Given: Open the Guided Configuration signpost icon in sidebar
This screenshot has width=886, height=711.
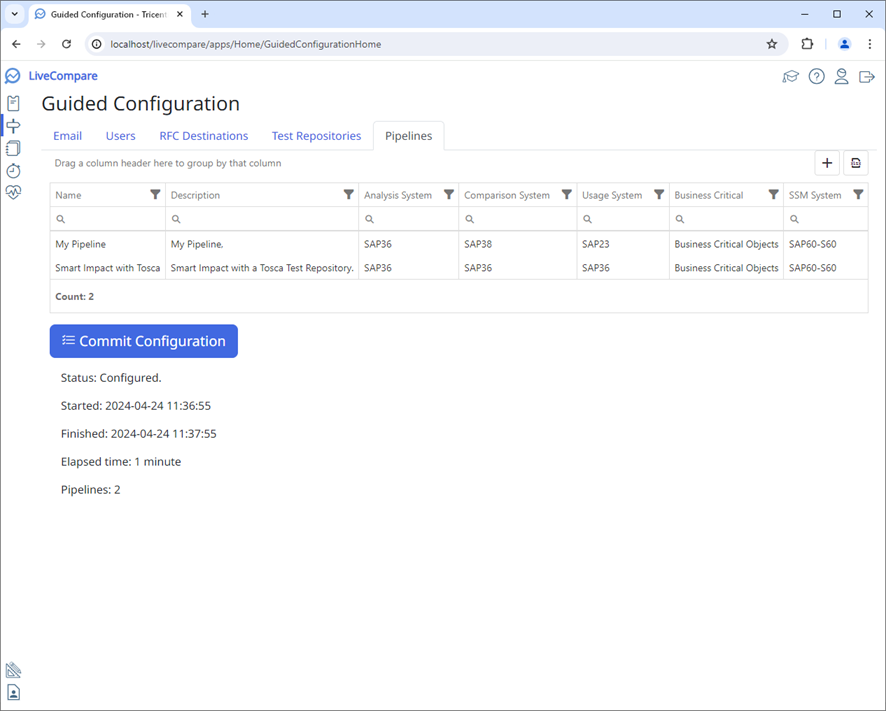Looking at the screenshot, I should point(13,125).
